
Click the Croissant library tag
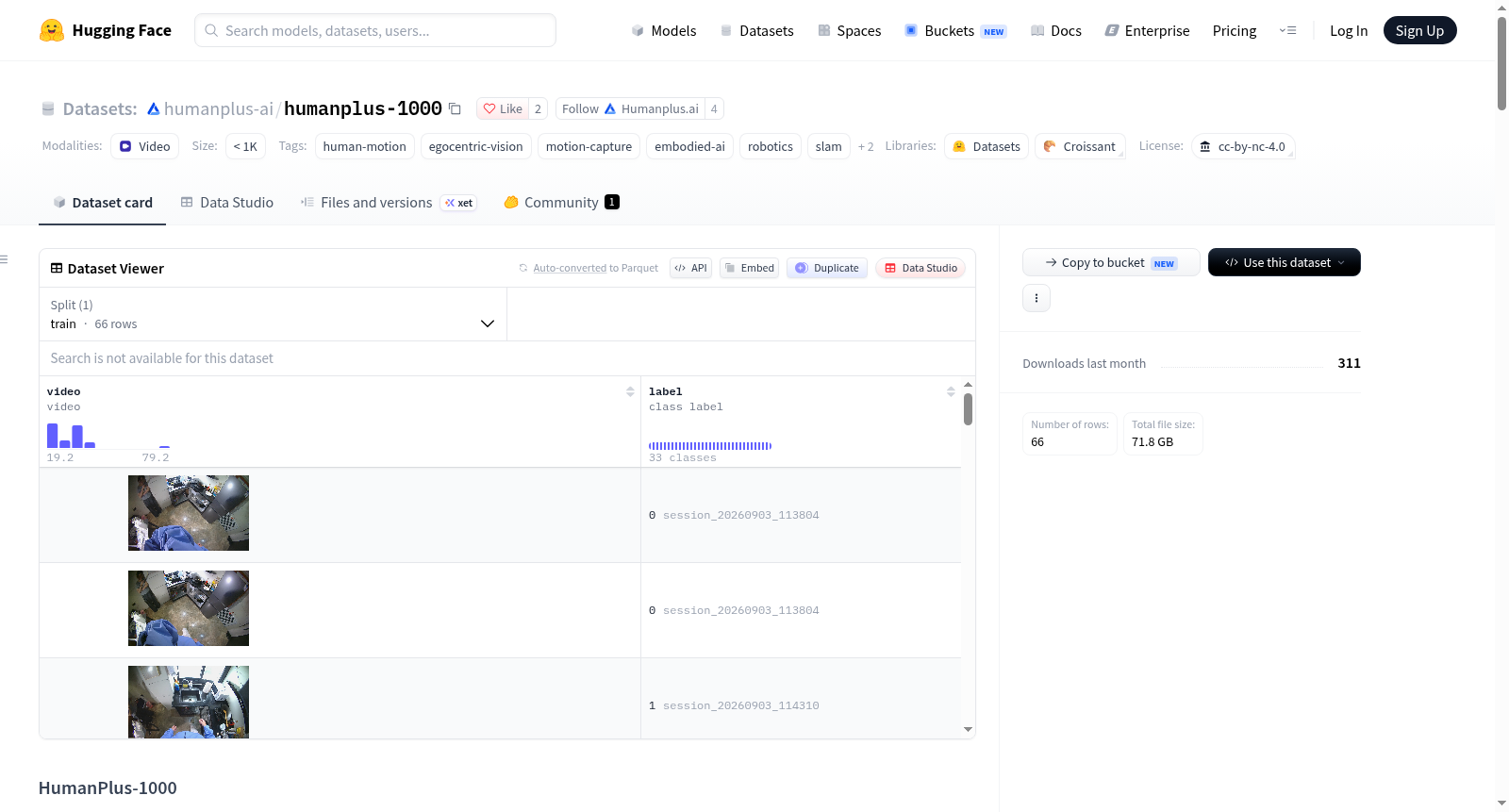click(1080, 146)
